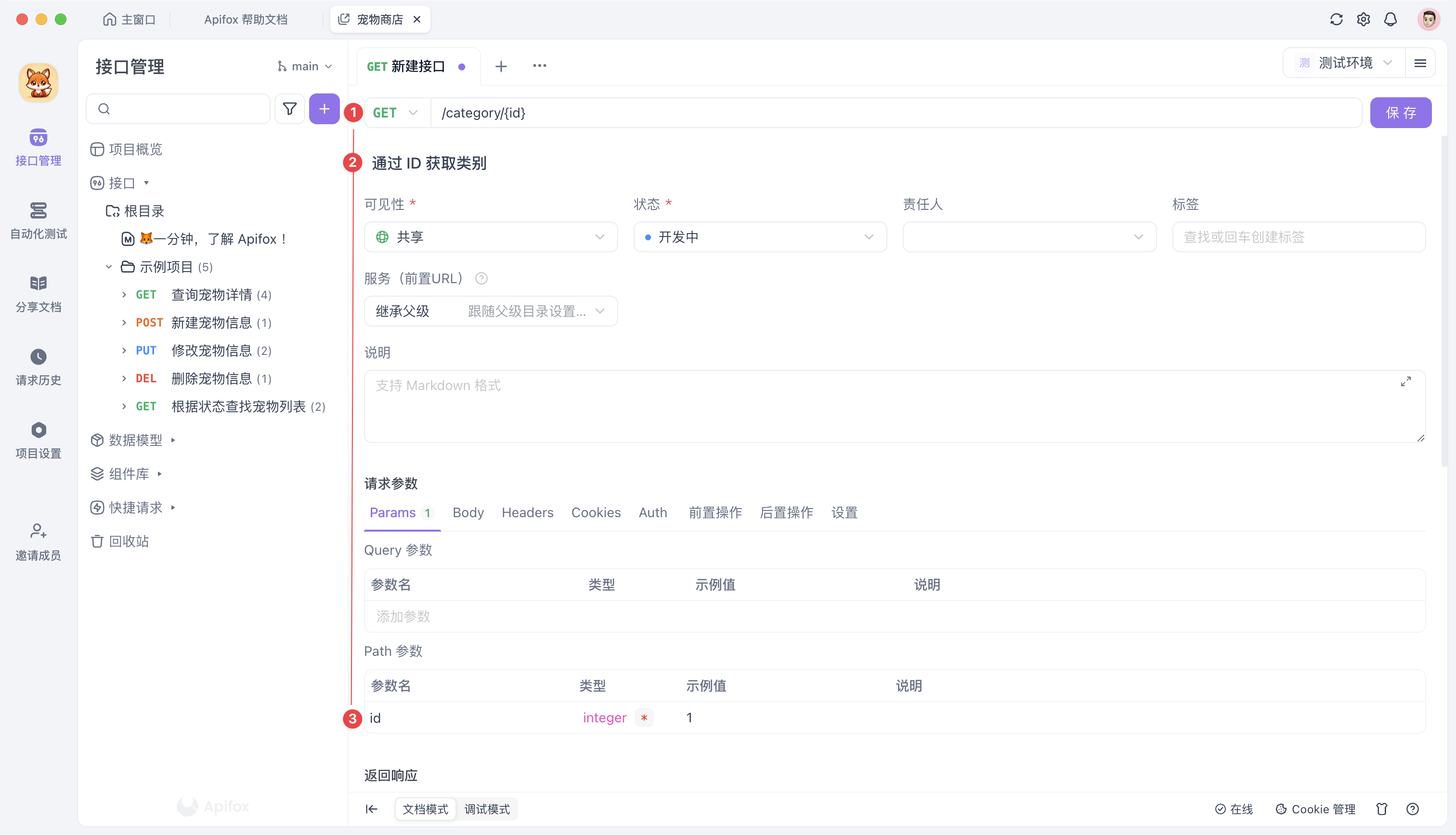Open Cookie 管理 at the bottom right
The height and width of the screenshot is (835, 1456).
coord(1315,809)
